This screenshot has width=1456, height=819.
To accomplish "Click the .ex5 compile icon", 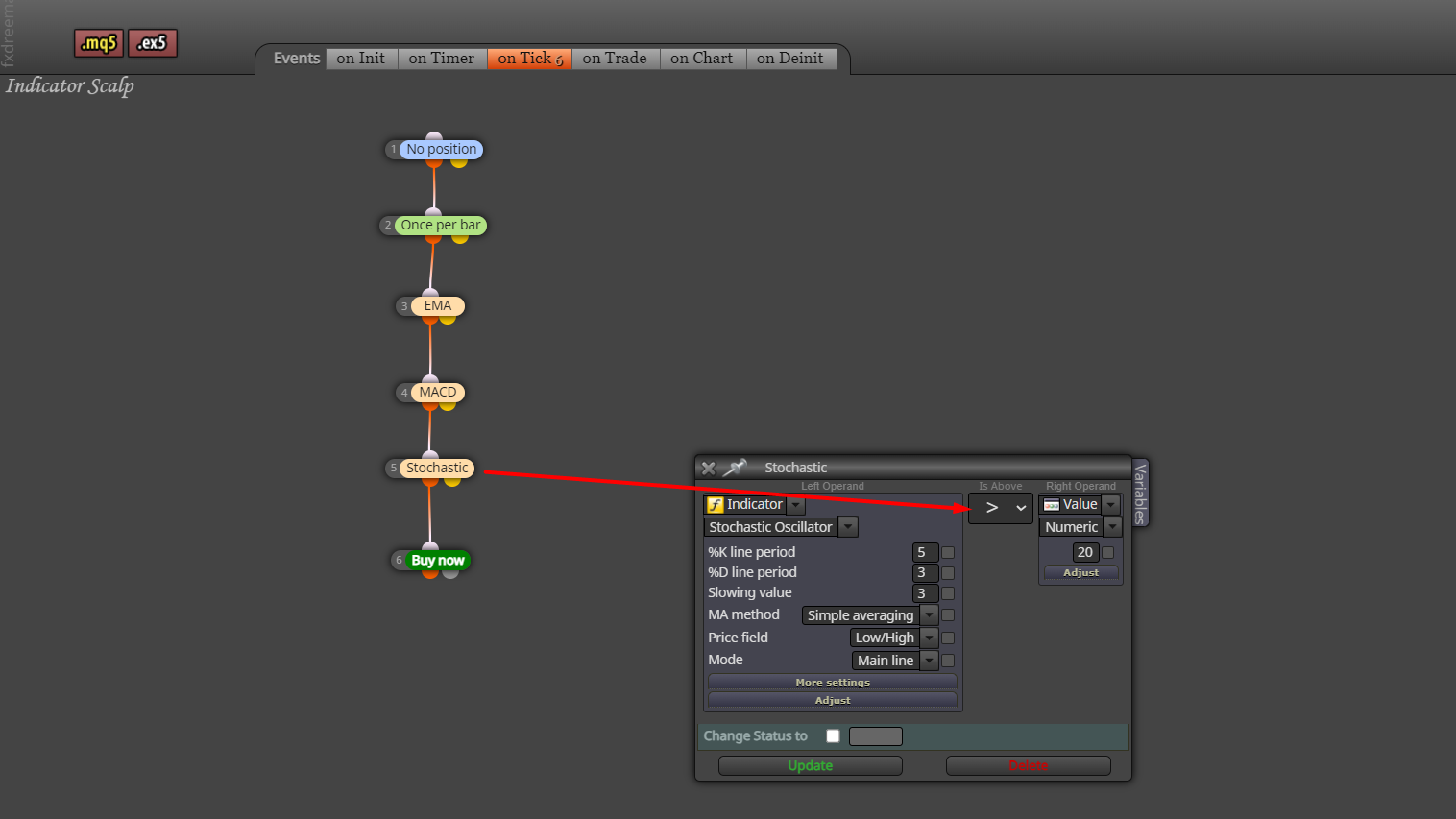I will click(x=153, y=43).
